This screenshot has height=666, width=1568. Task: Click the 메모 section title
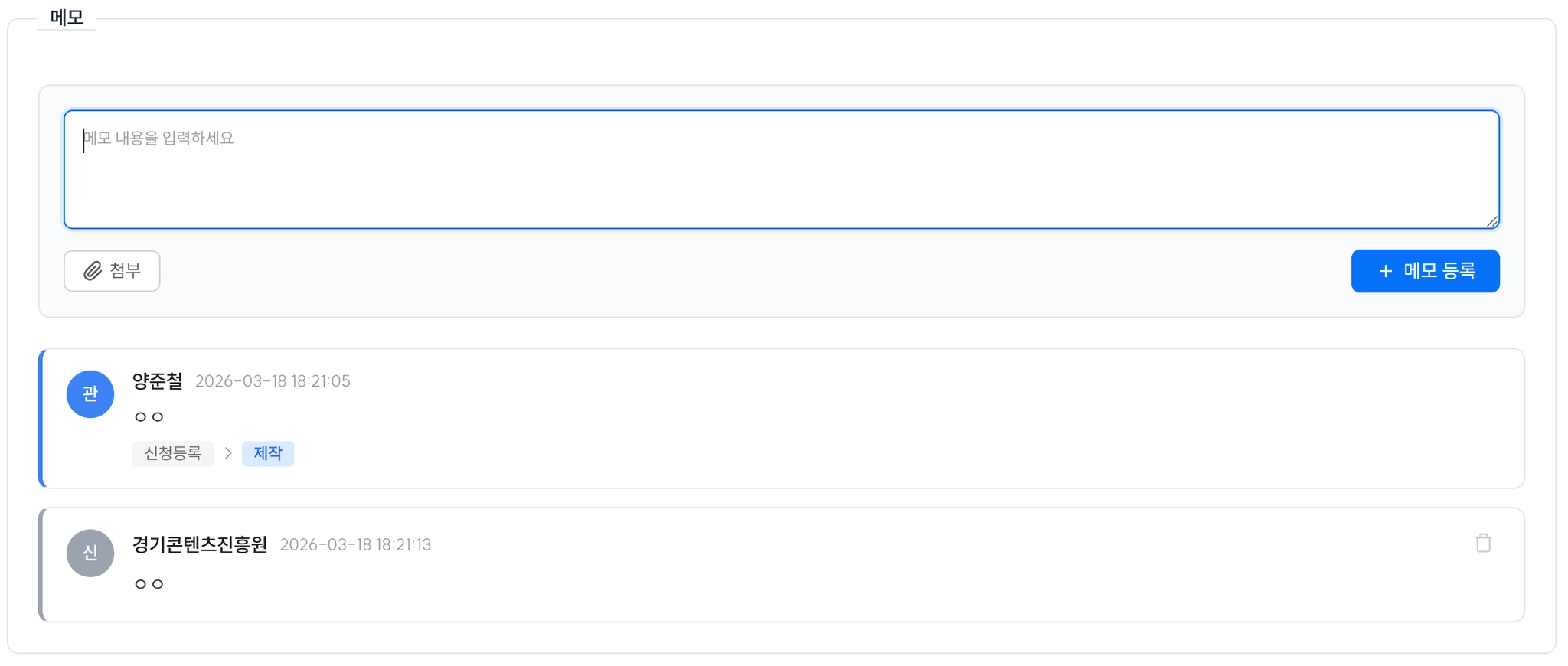[x=67, y=18]
